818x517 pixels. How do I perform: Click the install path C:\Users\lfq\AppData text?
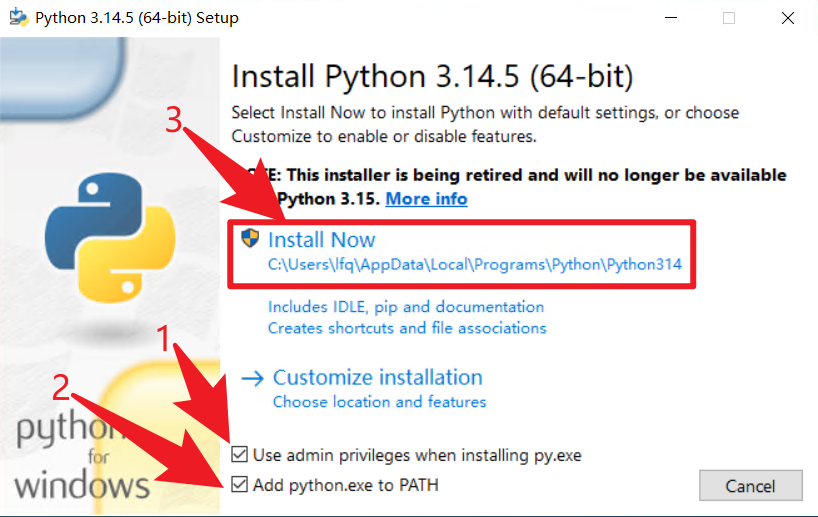point(475,264)
